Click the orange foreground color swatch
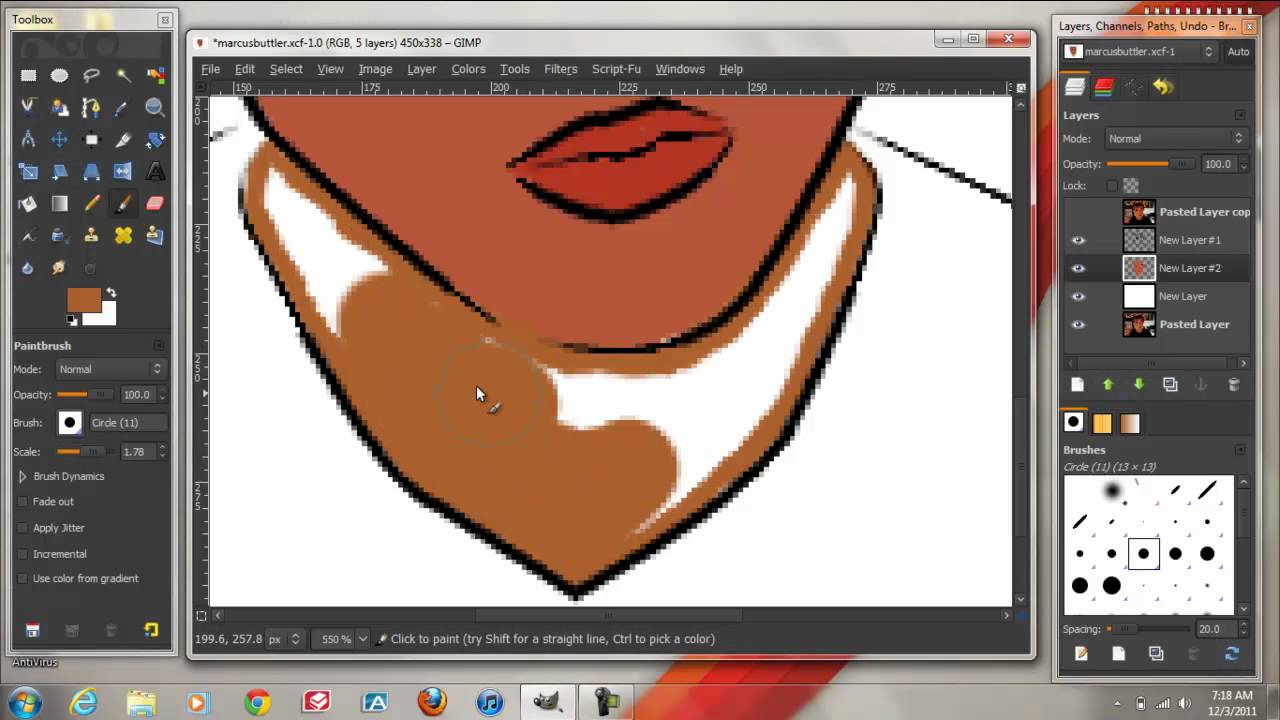1280x720 pixels. tap(84, 298)
